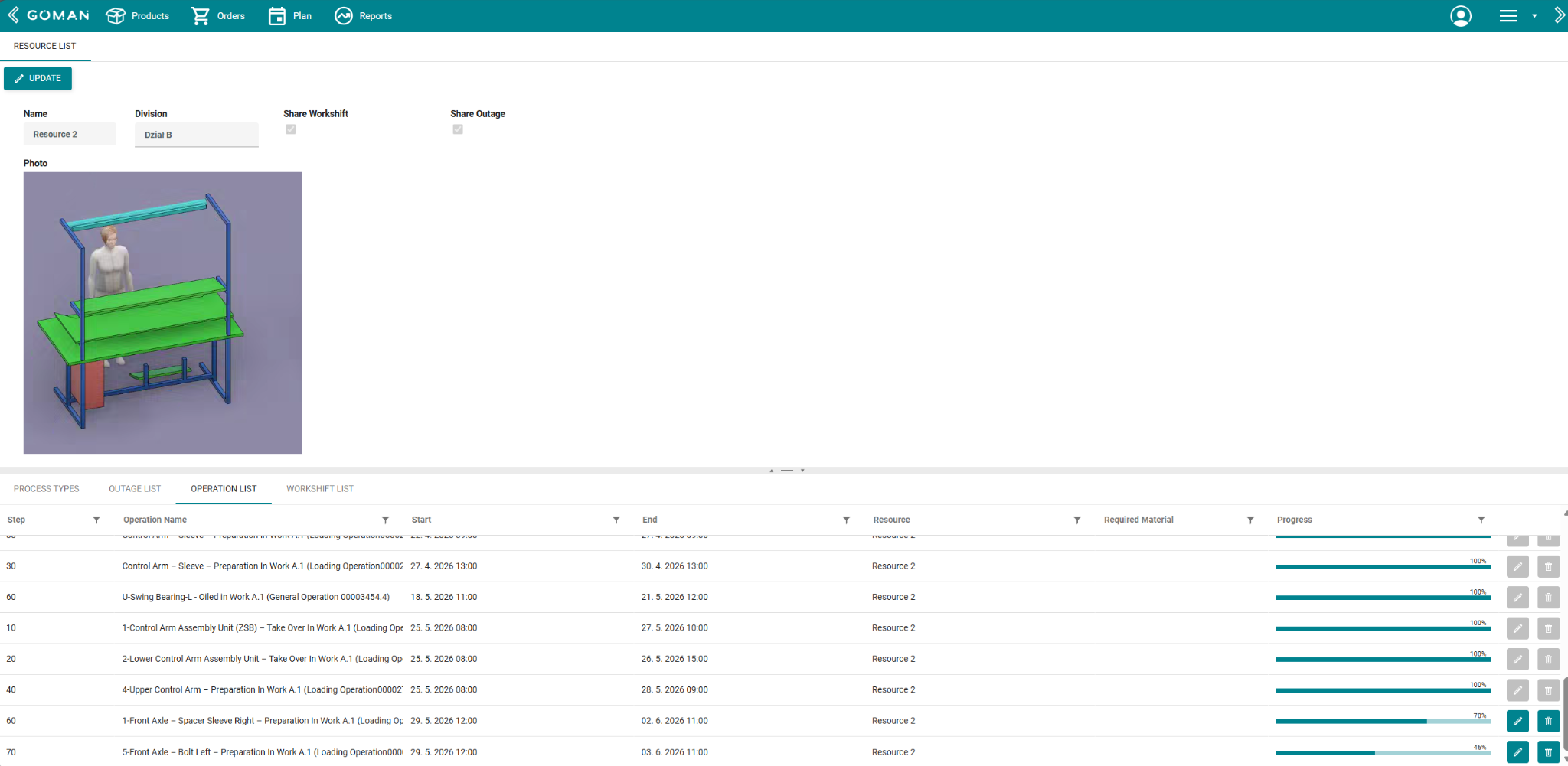Open the Orders menu

click(218, 16)
